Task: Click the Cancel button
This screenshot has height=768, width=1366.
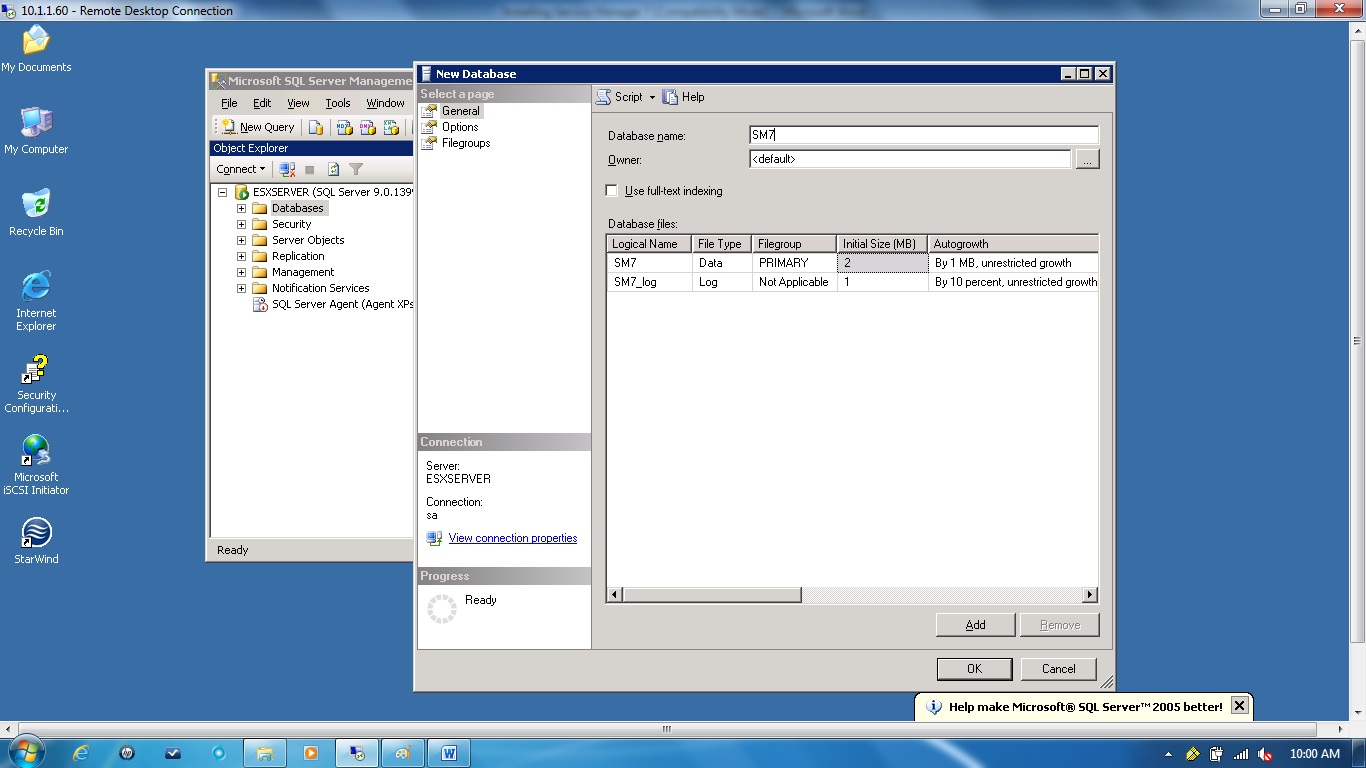Action: coord(1058,669)
